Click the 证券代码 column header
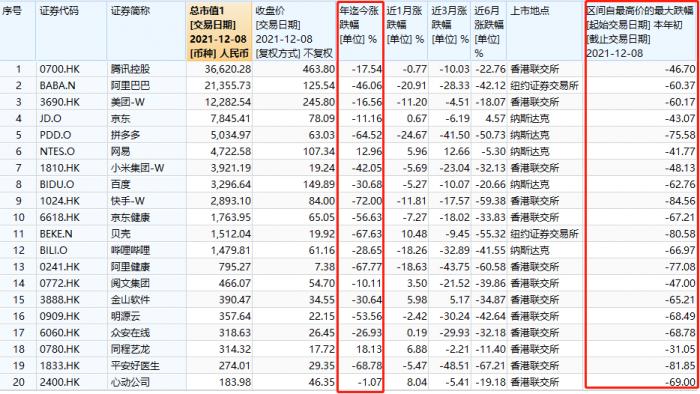700x394 pixels. click(x=71, y=32)
